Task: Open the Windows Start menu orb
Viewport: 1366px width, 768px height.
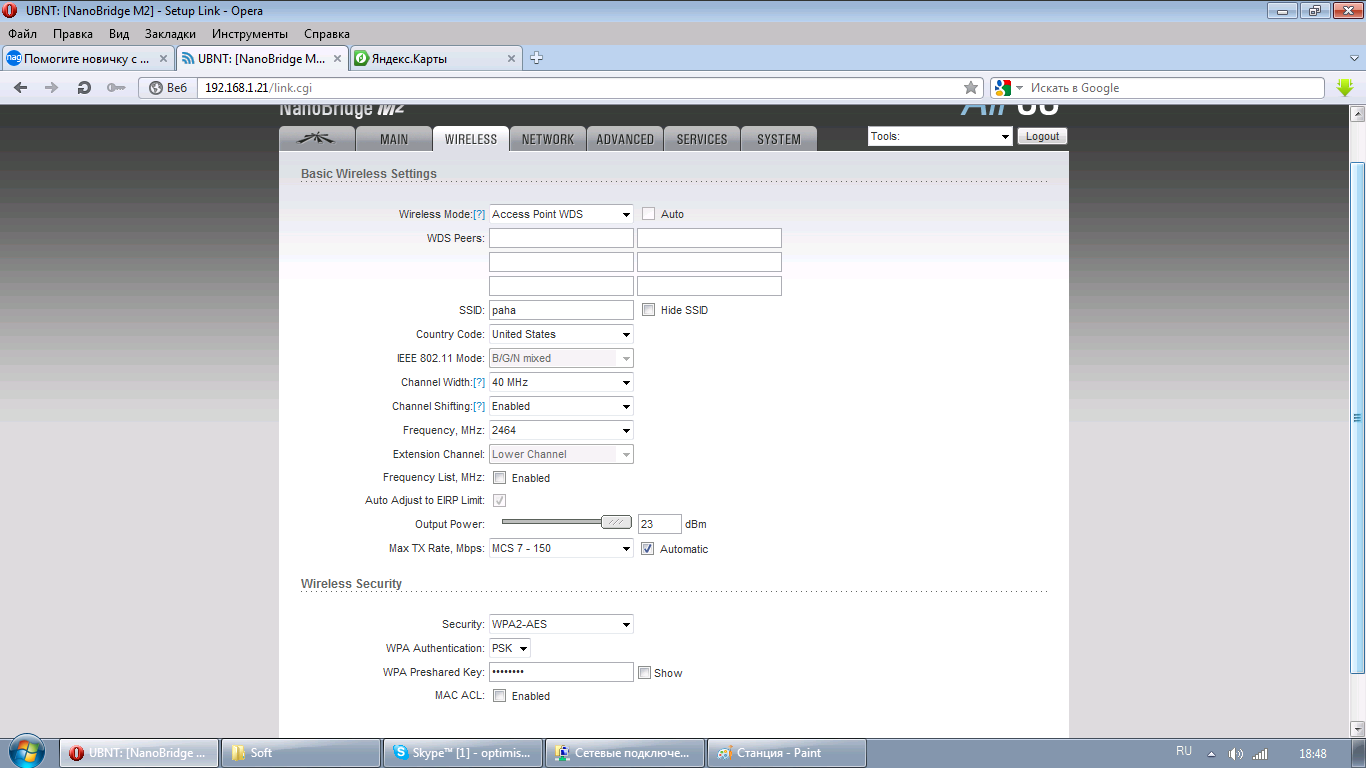Action: [26, 752]
